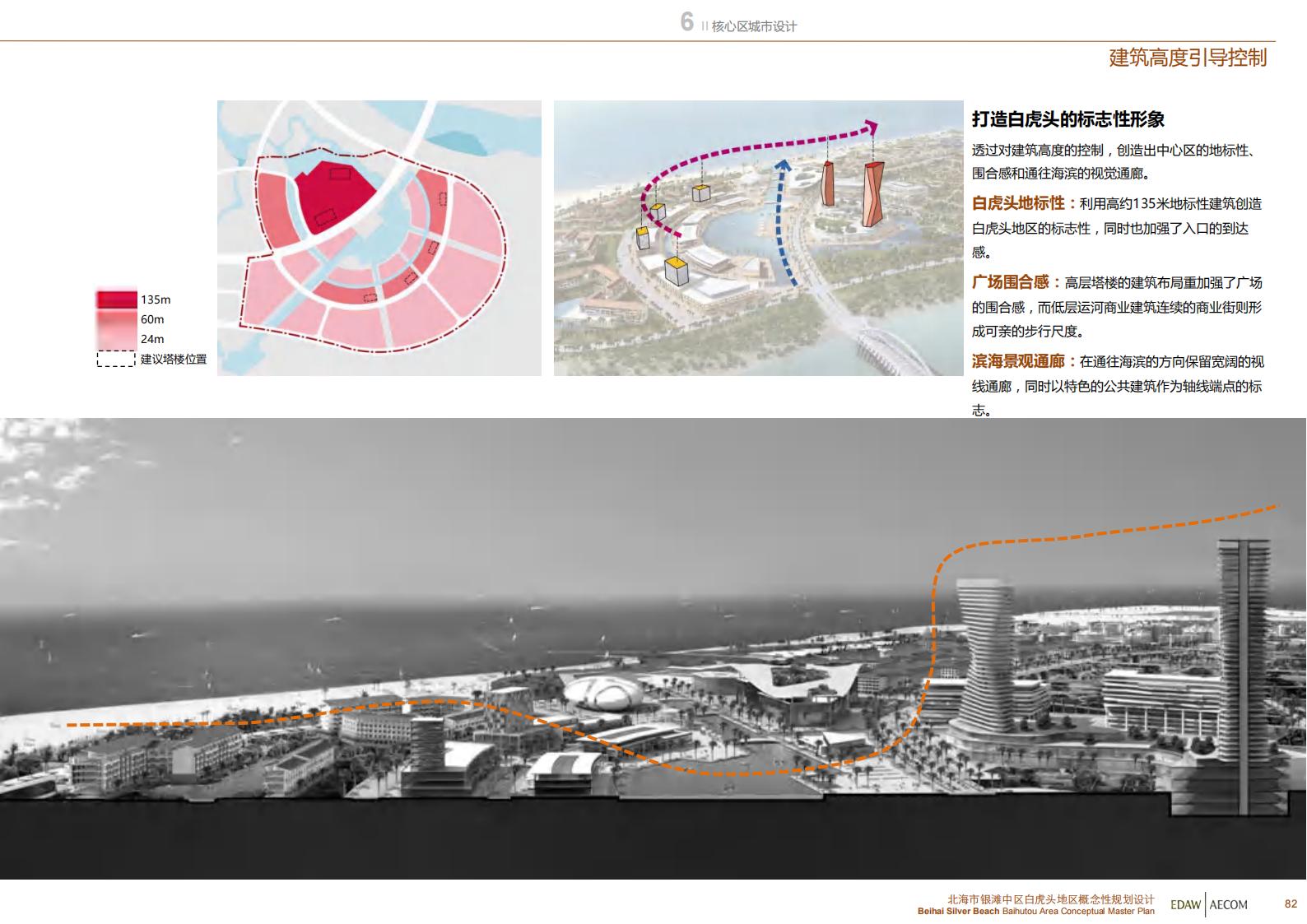Click page number 82
Viewport: 1307px width, 924px height.
coord(1291,903)
